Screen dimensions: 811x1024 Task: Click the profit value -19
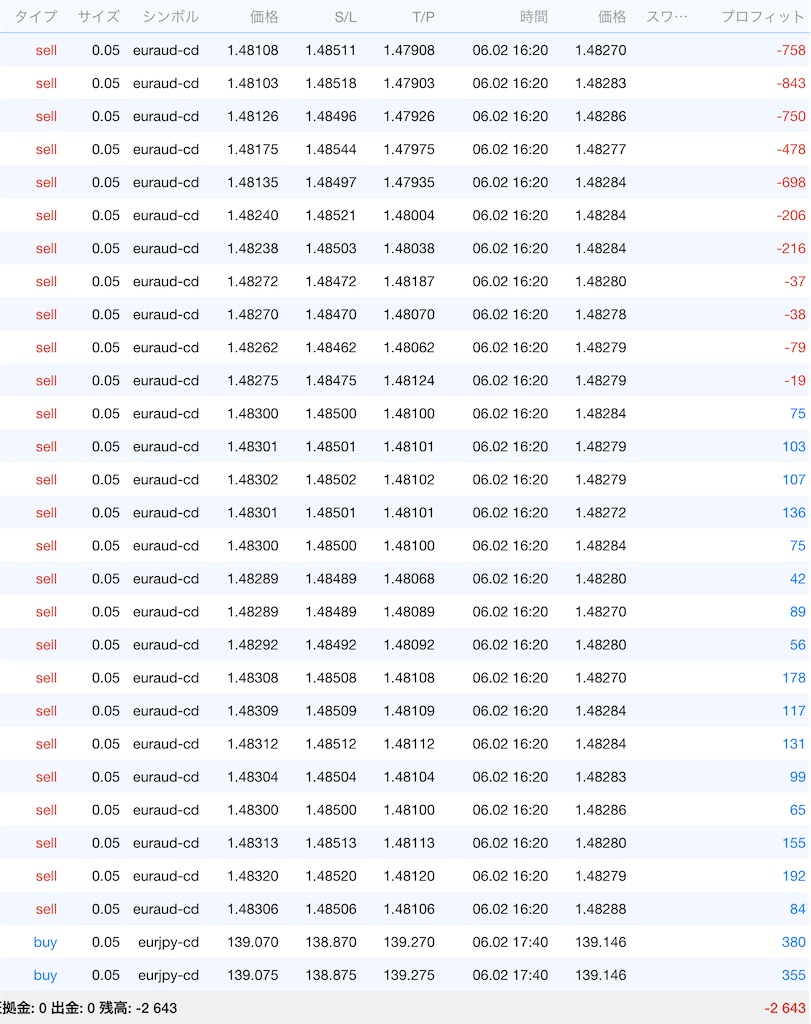click(795, 381)
